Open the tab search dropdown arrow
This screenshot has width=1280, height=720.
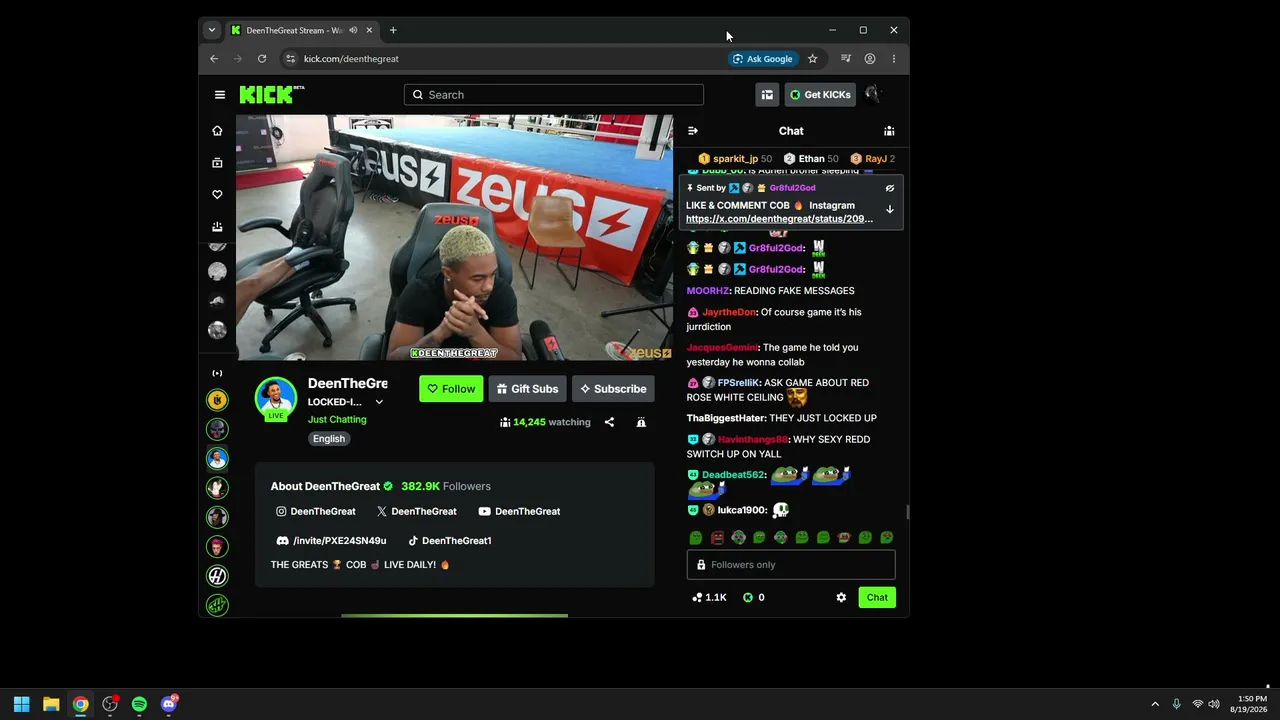point(211,30)
